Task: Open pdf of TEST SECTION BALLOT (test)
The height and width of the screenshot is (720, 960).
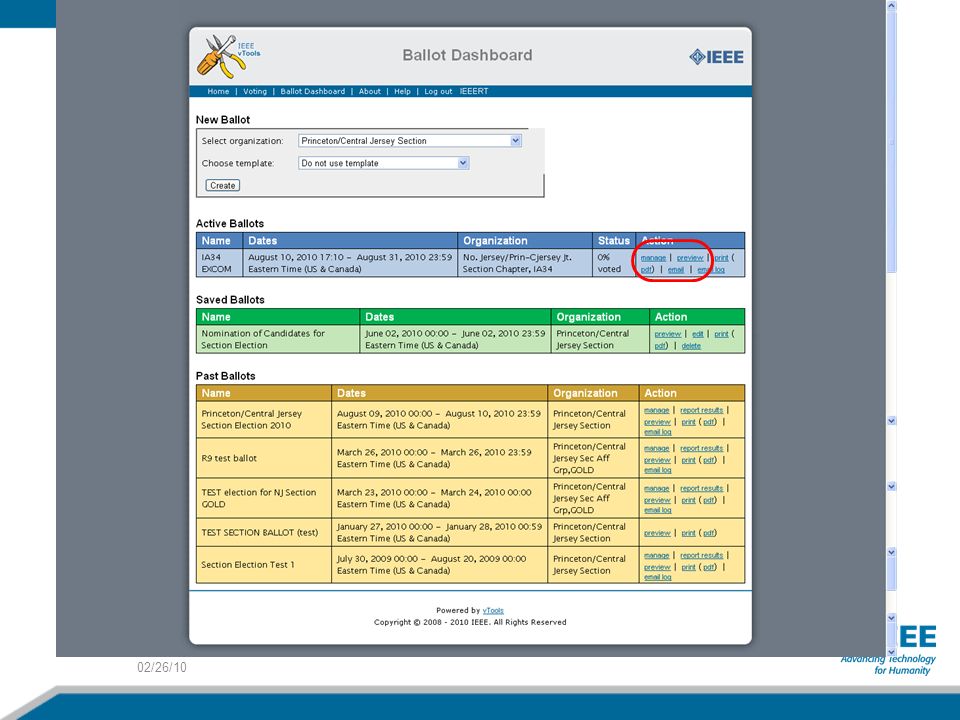Action: tap(708, 533)
